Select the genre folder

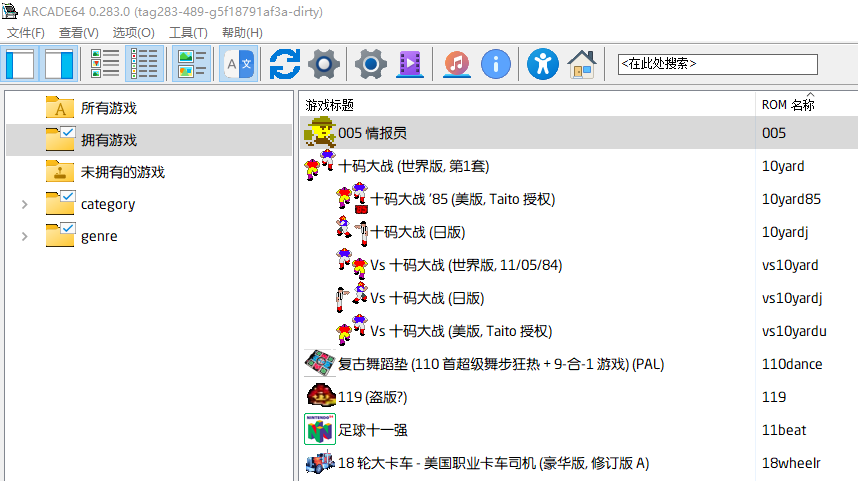click(99, 236)
